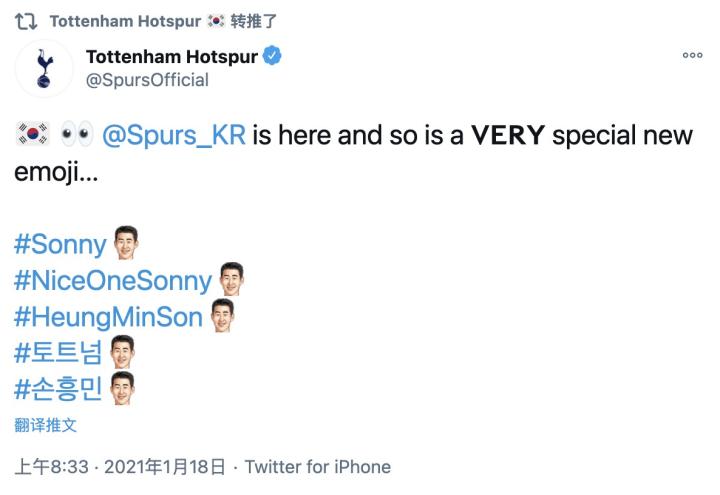Open the three-dot more options menu
The height and width of the screenshot is (495, 720).
click(x=692, y=56)
